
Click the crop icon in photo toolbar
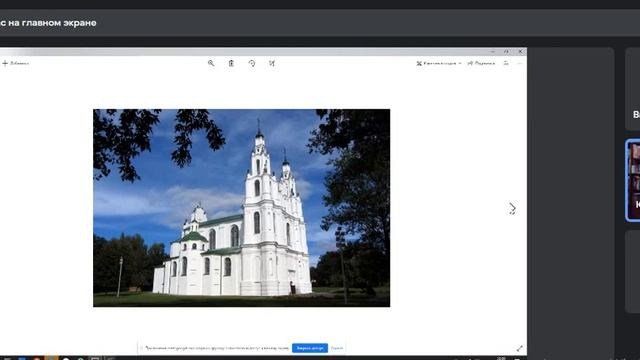(x=272, y=63)
